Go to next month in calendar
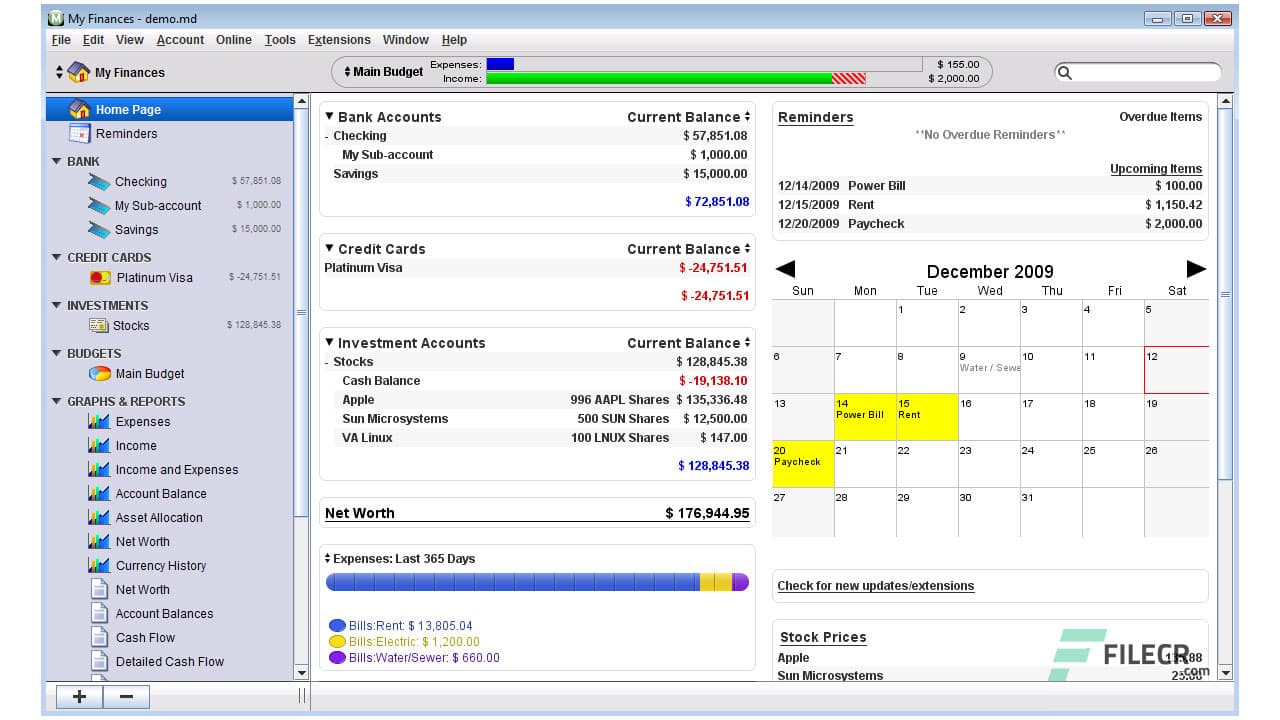 pos(1196,269)
